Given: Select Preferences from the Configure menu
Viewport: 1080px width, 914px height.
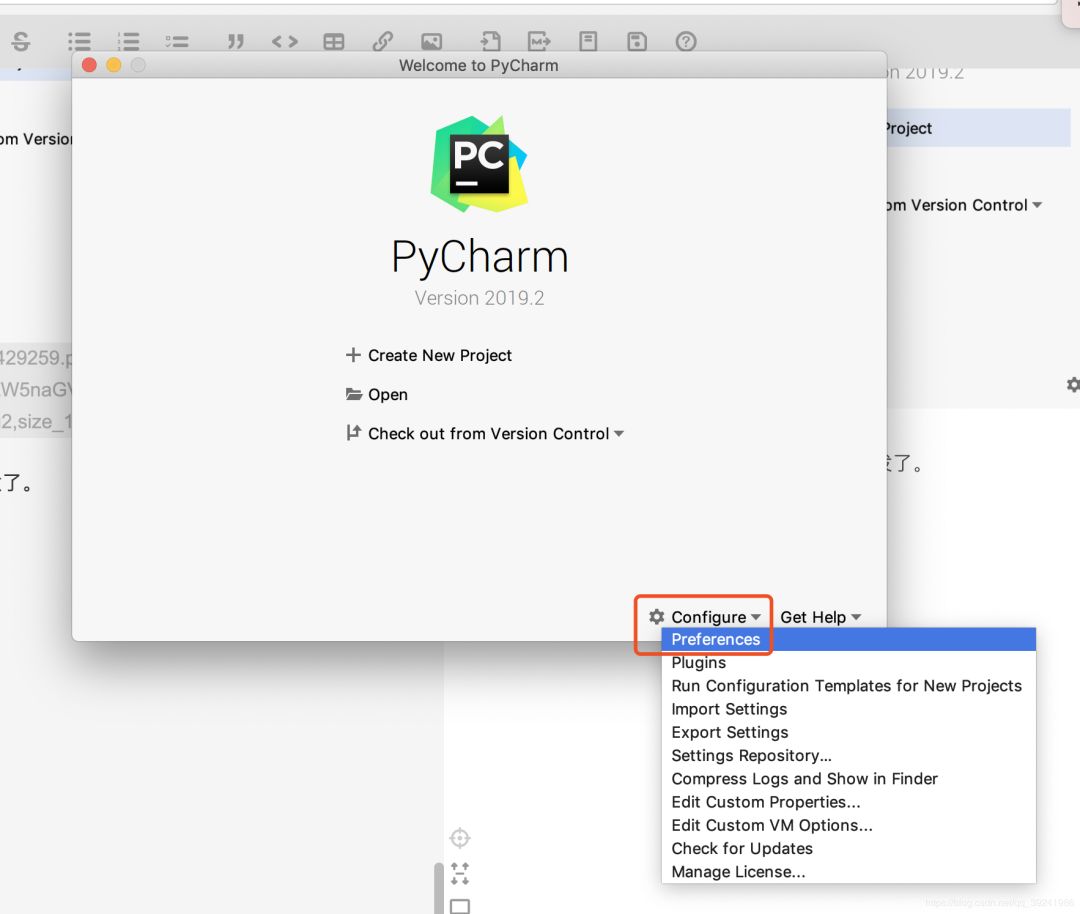Looking at the screenshot, I should coord(849,639).
